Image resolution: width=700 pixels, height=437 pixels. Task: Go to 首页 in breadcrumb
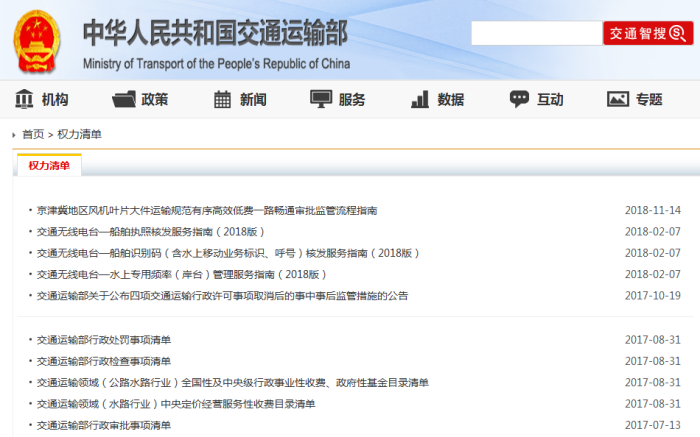(33, 134)
